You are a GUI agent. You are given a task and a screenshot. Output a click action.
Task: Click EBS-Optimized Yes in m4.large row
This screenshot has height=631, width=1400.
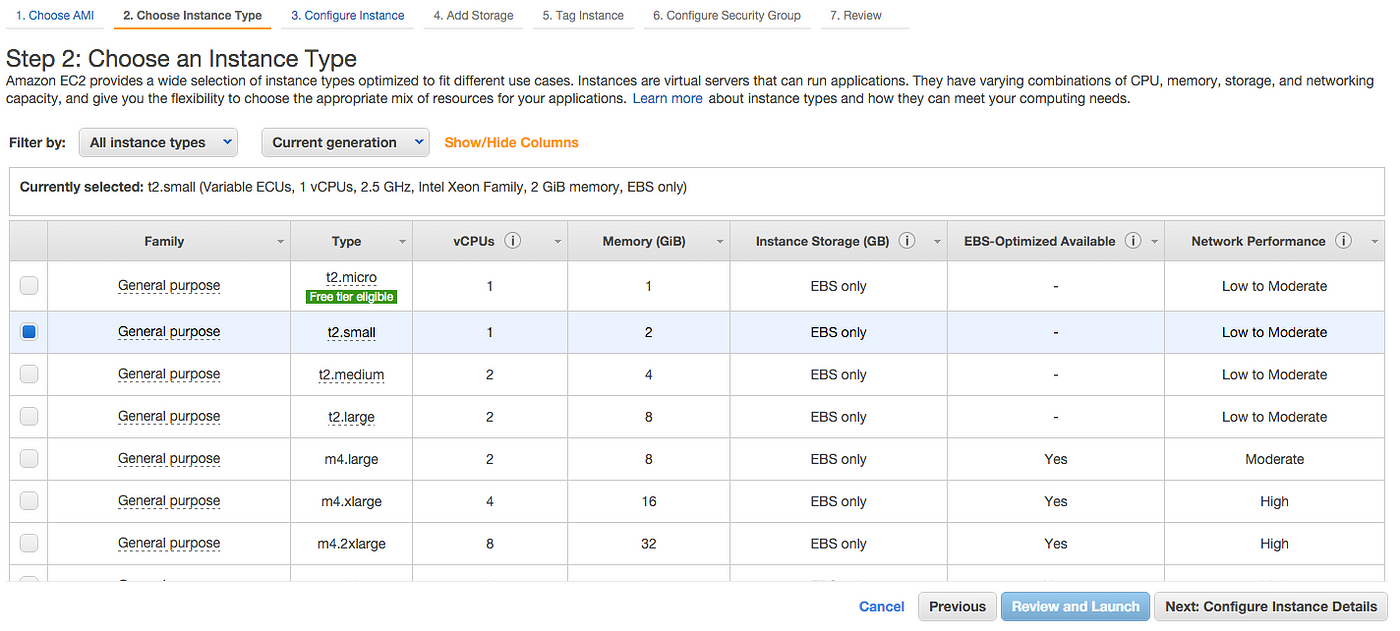(1056, 459)
